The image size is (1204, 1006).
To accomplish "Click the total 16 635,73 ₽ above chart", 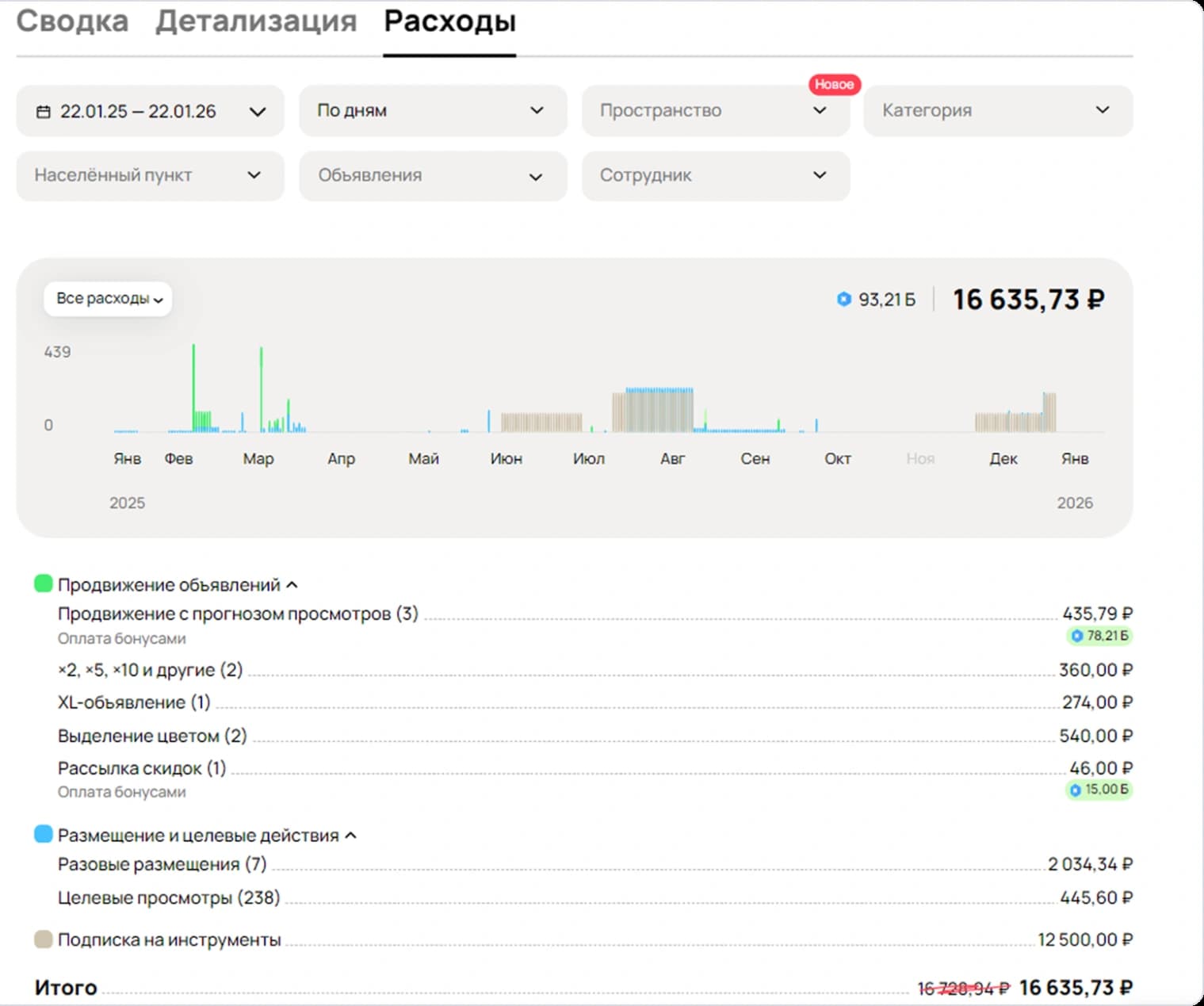I will [x=1028, y=300].
